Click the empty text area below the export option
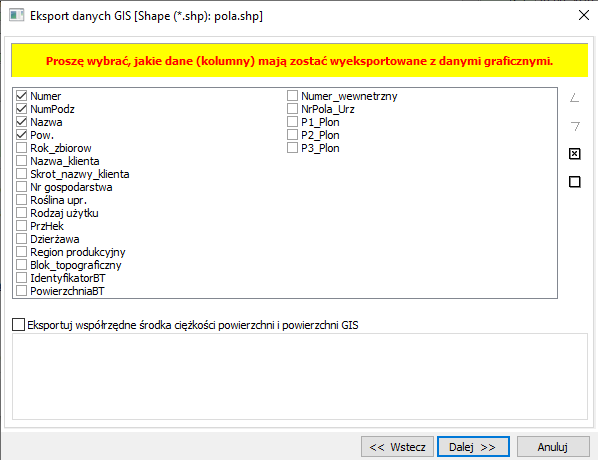598x460 pixels. coord(300,376)
